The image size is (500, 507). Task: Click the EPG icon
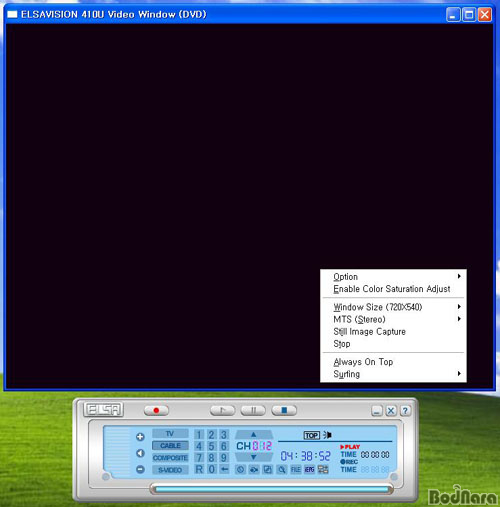(x=309, y=470)
